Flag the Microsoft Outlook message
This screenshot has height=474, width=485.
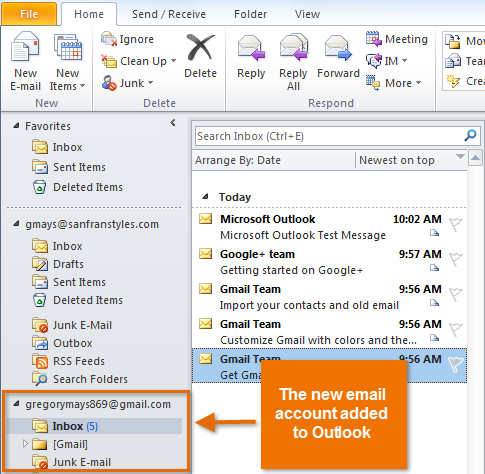coord(455,224)
